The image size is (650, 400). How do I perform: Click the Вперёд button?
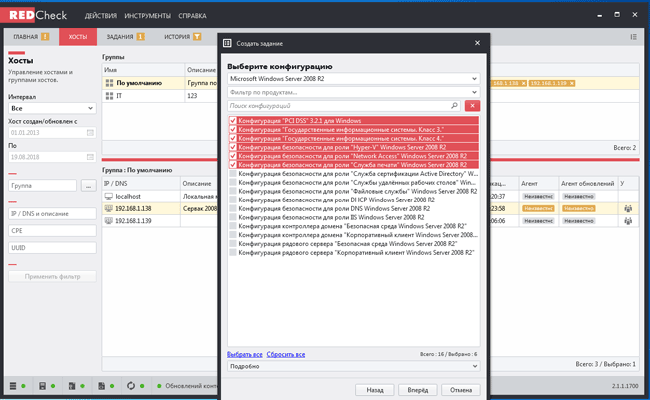point(416,390)
